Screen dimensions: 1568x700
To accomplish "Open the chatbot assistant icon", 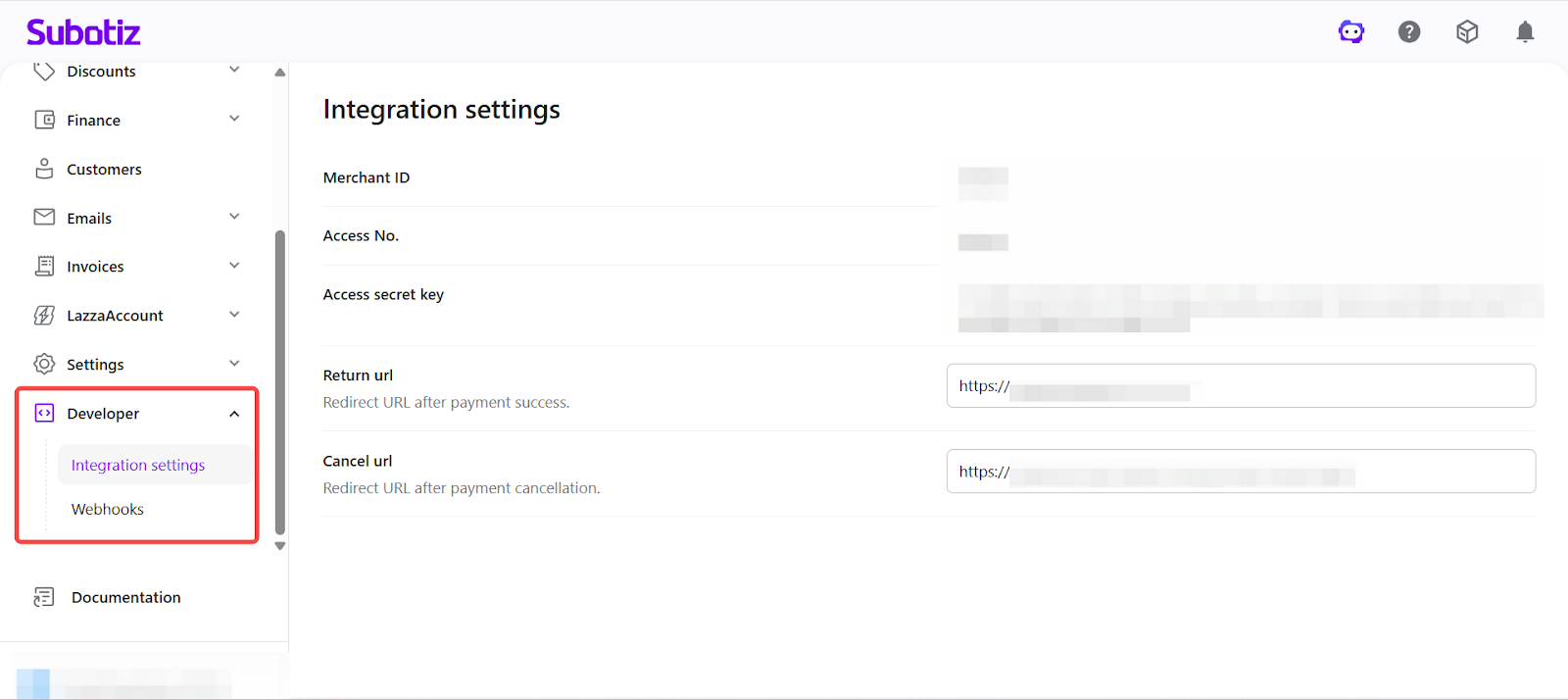I will click(x=1351, y=32).
